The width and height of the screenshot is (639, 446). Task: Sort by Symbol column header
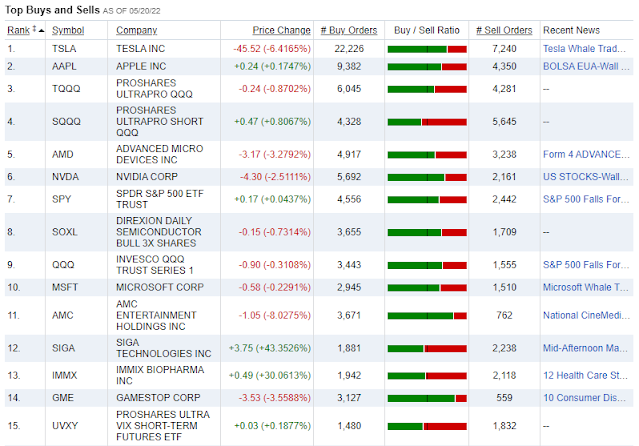pos(68,30)
